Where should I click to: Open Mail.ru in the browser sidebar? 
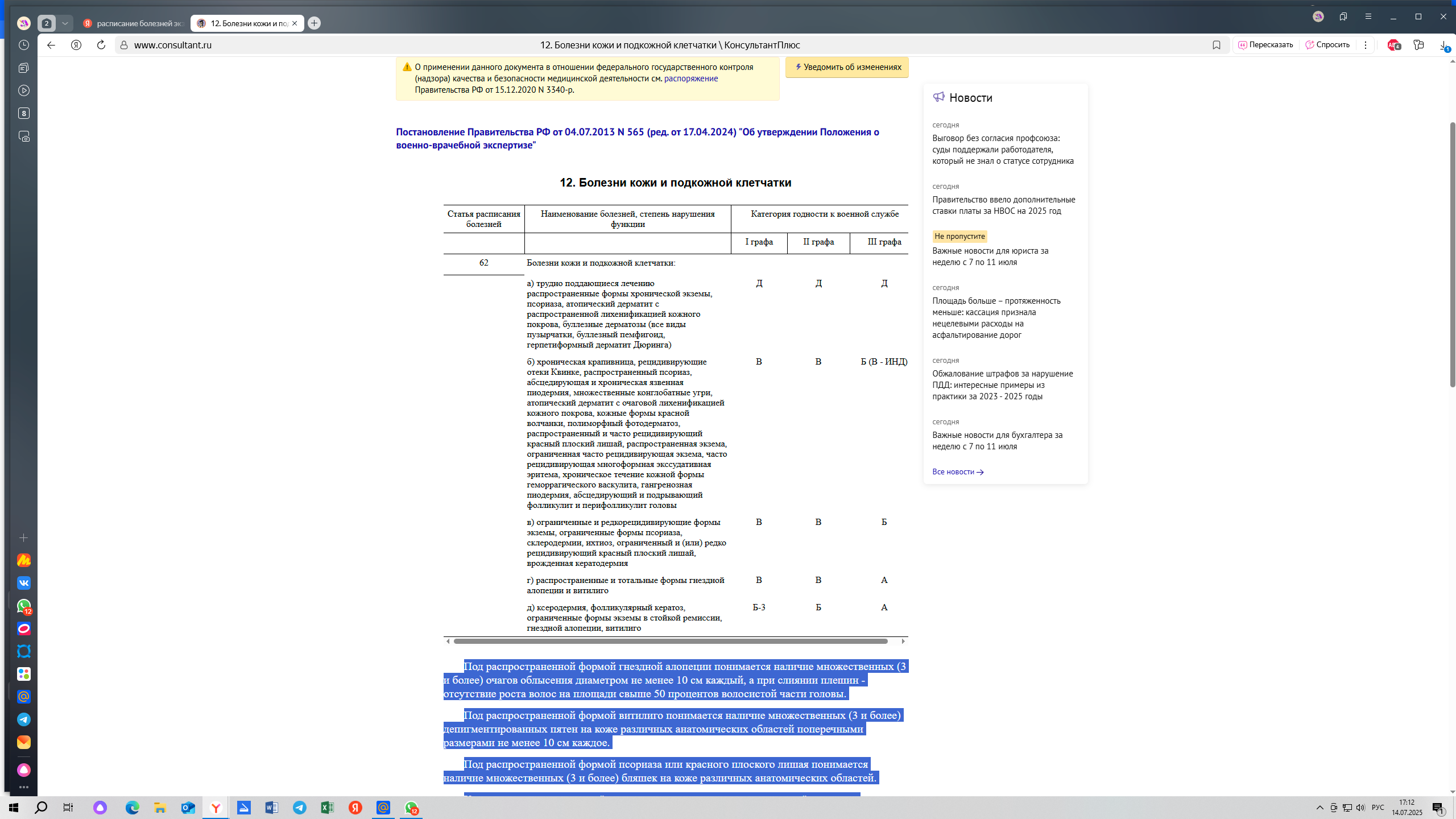(x=23, y=697)
